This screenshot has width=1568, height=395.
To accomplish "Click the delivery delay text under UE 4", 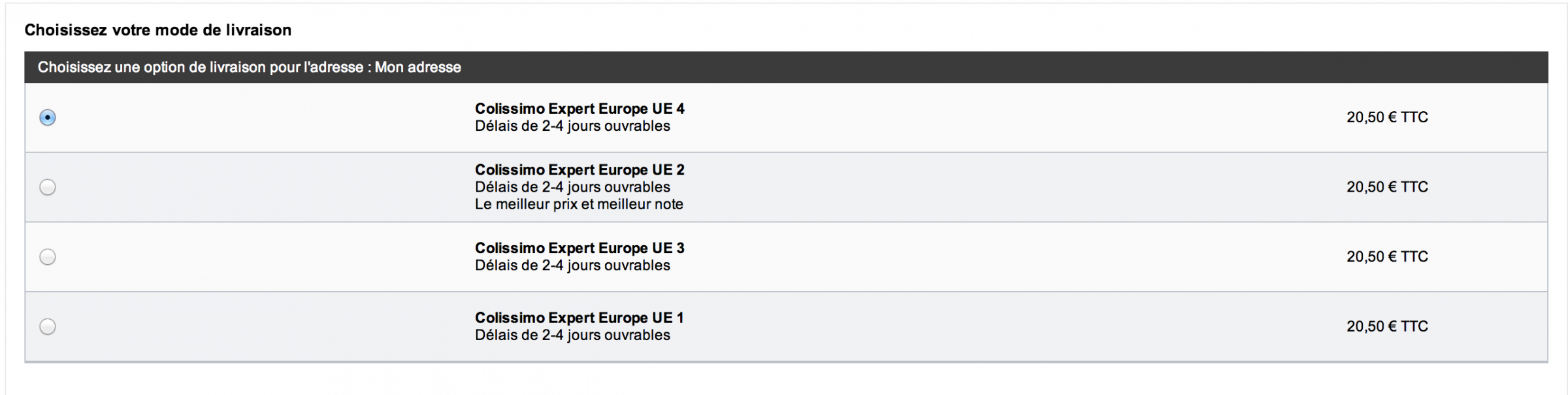I will [x=572, y=126].
